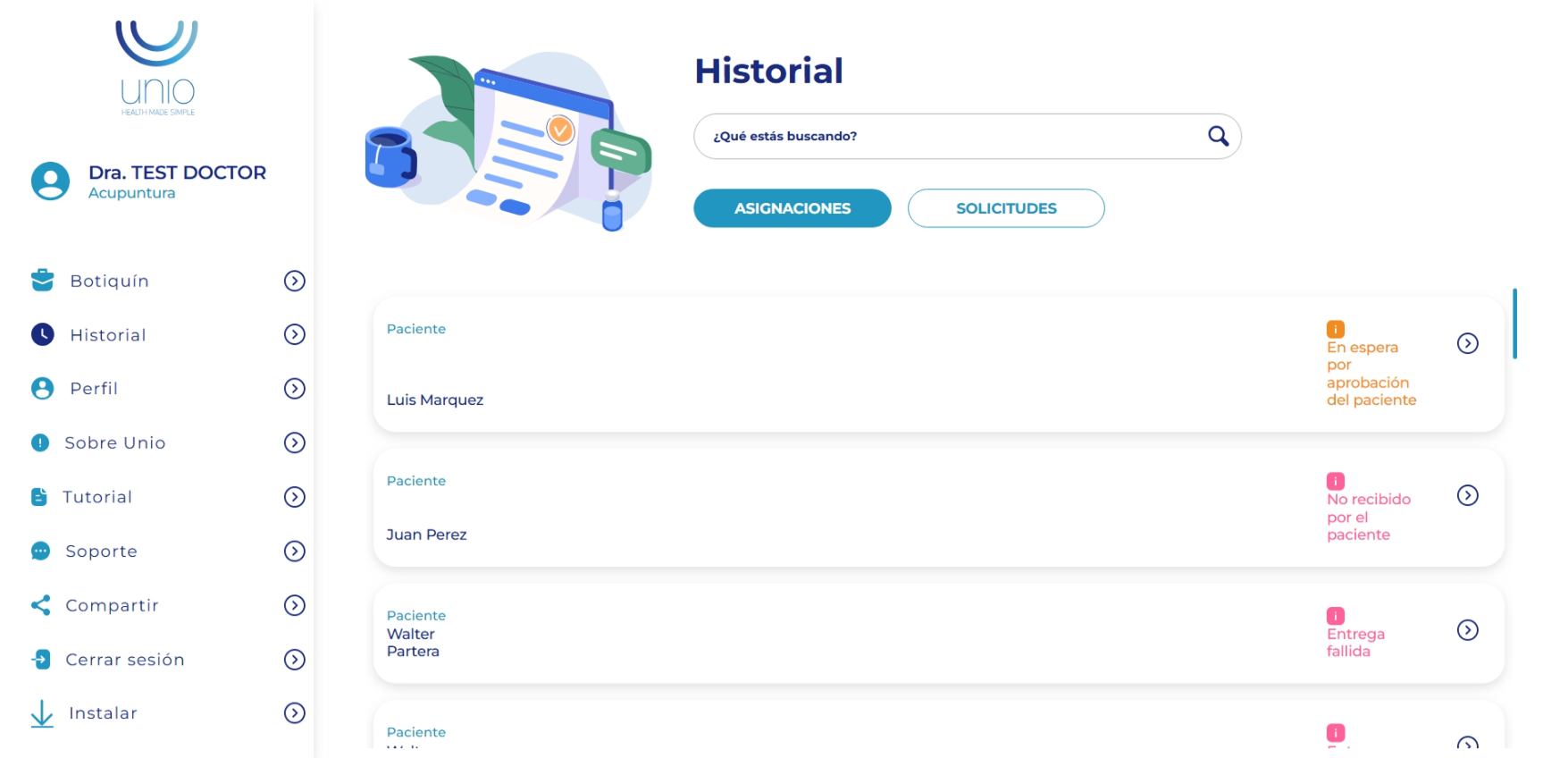
Task: Click the Instalar download icon
Action: [42, 713]
